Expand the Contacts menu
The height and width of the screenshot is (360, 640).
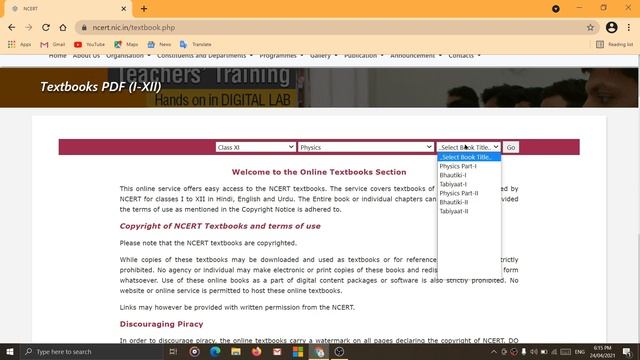[464, 56]
